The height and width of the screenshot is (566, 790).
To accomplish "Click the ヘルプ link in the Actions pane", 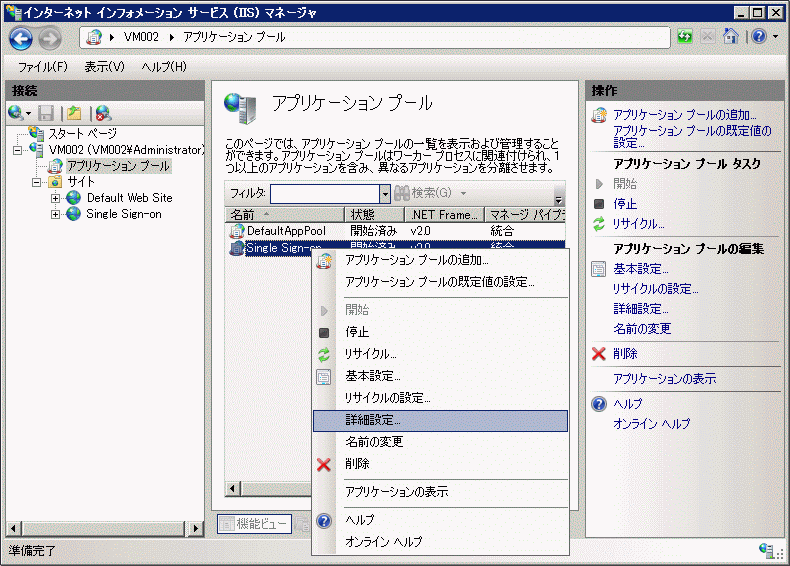I will (x=628, y=404).
